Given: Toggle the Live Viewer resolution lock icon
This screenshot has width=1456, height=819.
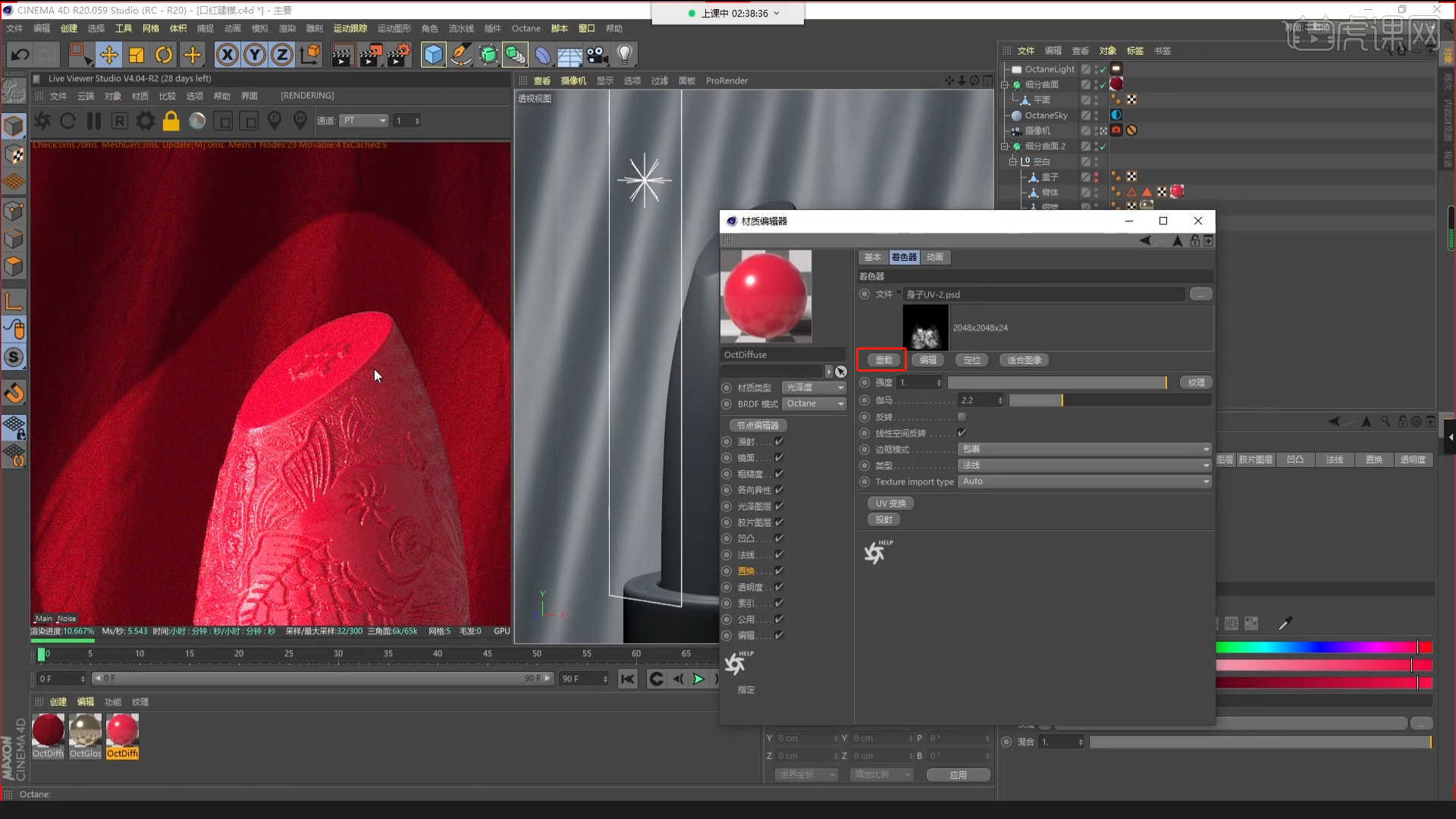Looking at the screenshot, I should [x=171, y=121].
